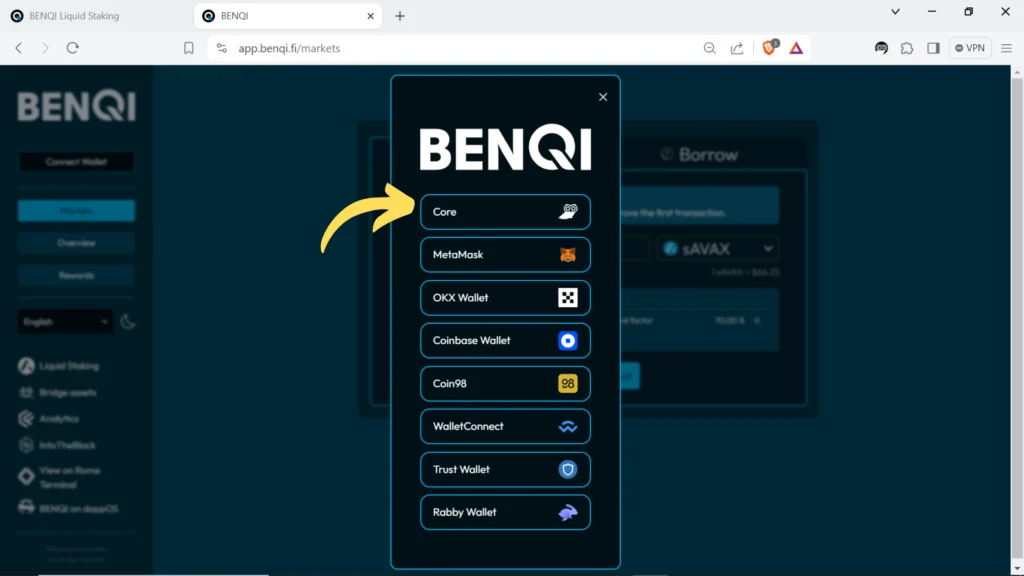
Task: Select the Core wallet option
Action: (505, 212)
